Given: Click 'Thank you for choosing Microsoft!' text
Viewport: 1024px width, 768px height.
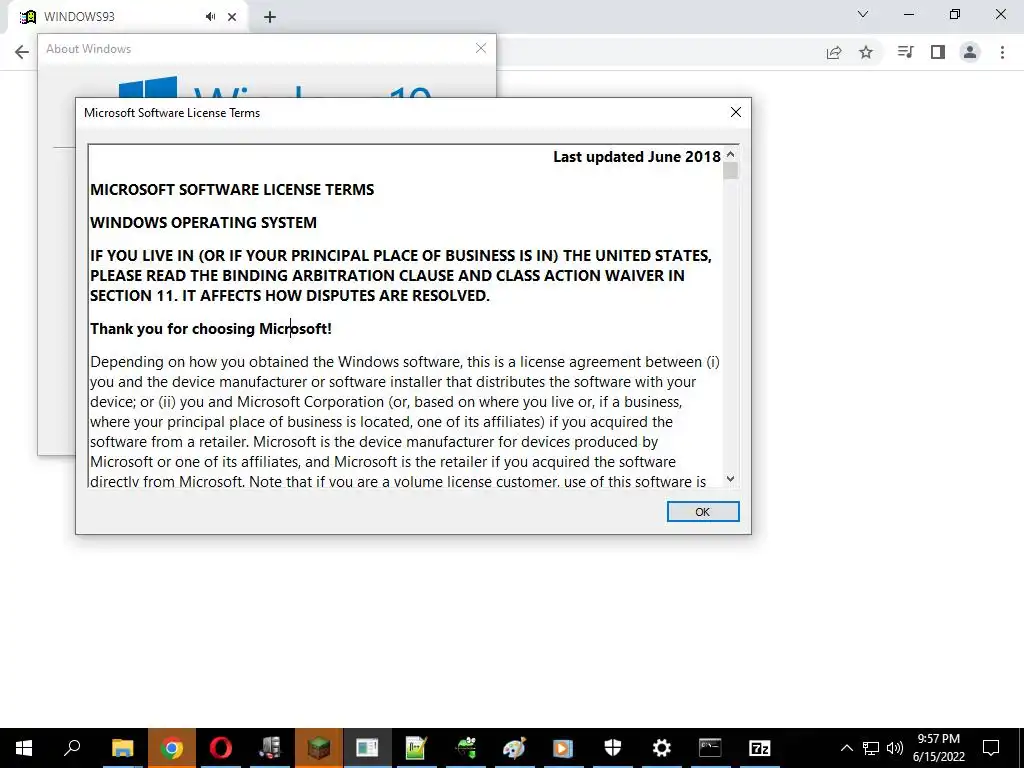Looking at the screenshot, I should point(211,328).
